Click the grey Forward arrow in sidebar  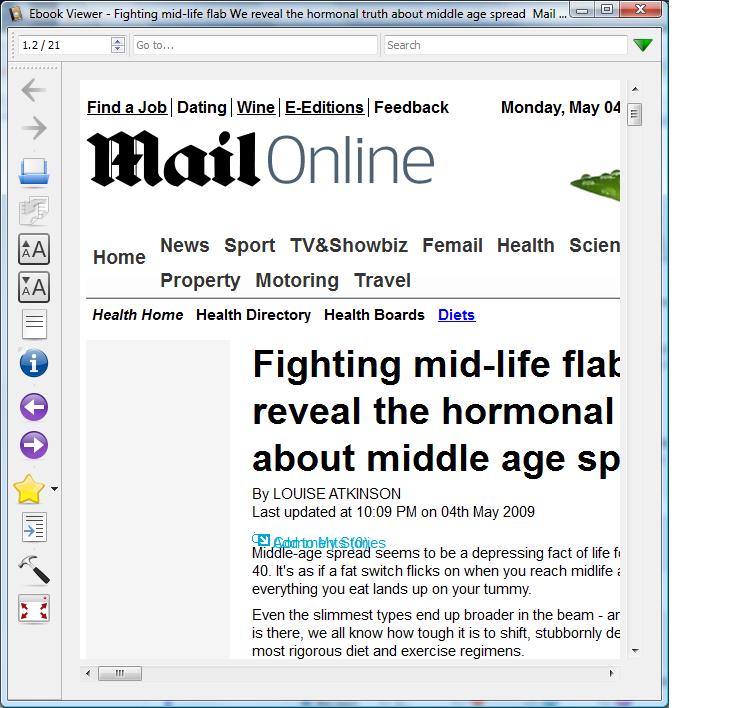pyautogui.click(x=33, y=128)
